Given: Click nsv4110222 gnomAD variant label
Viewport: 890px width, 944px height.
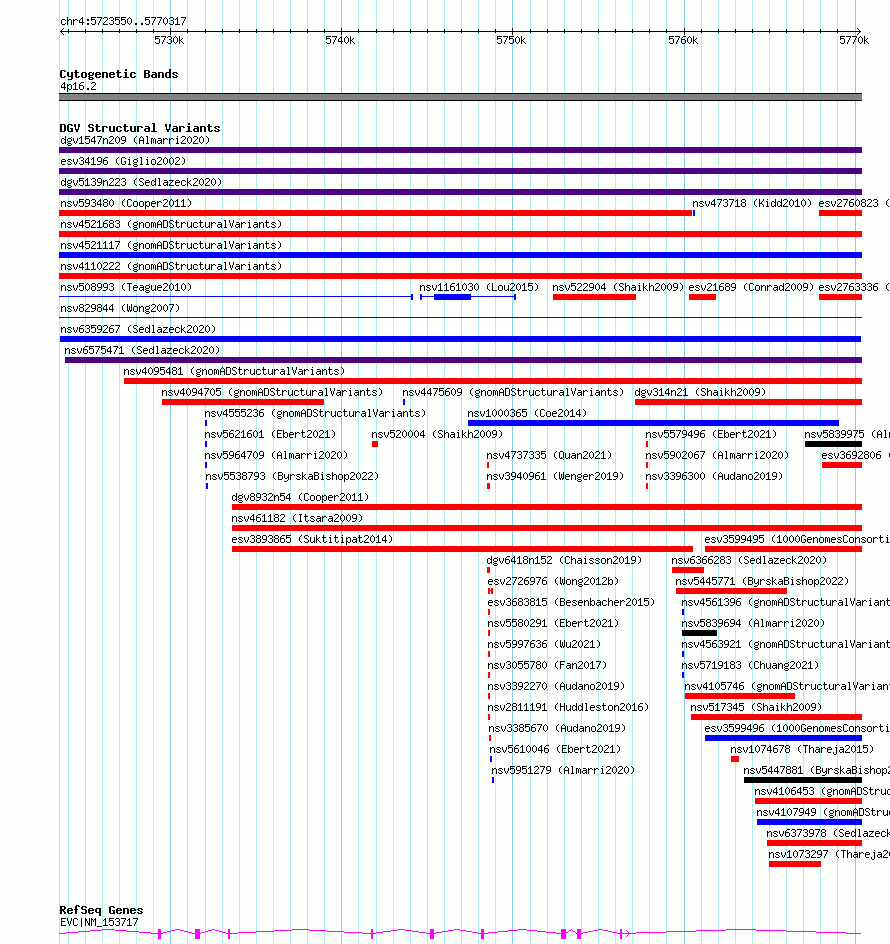Looking at the screenshot, I should pos(171,266).
